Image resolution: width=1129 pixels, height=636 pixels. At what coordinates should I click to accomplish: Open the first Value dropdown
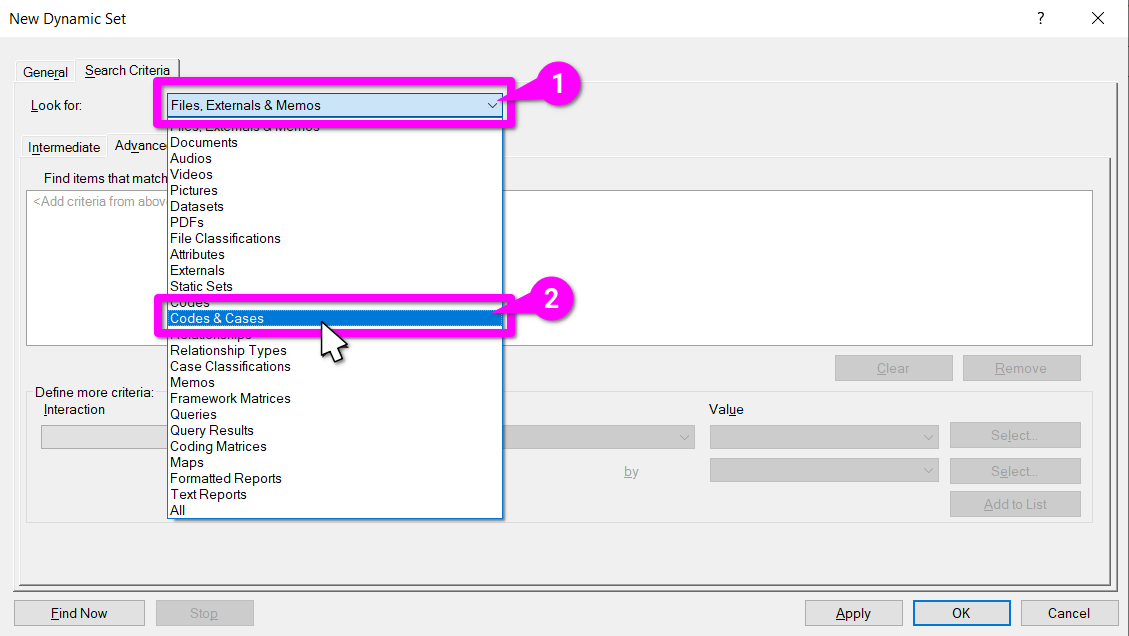pos(825,436)
